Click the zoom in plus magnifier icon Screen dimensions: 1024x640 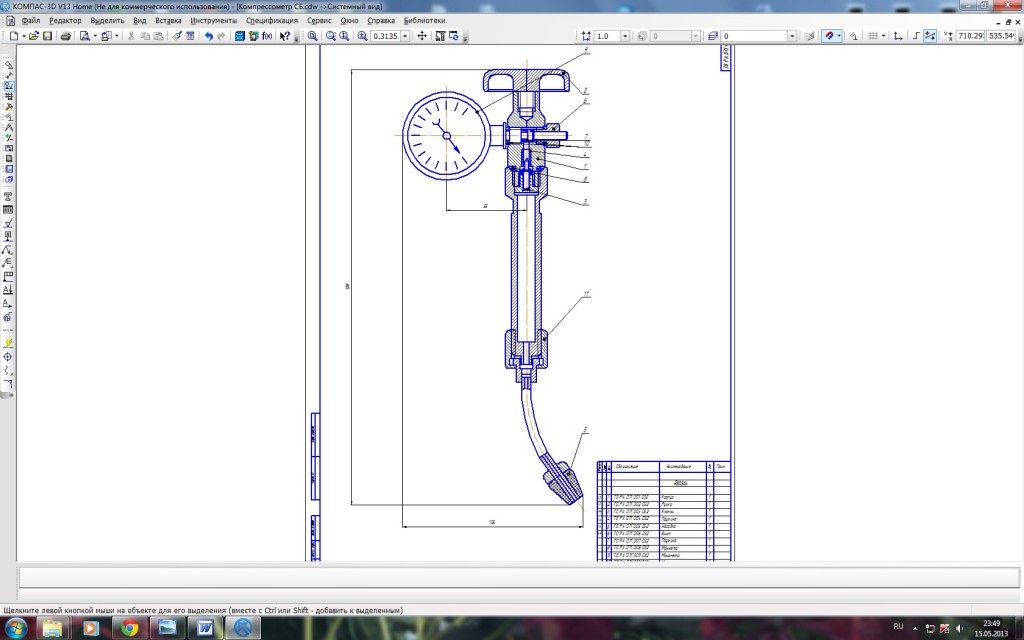coord(362,36)
